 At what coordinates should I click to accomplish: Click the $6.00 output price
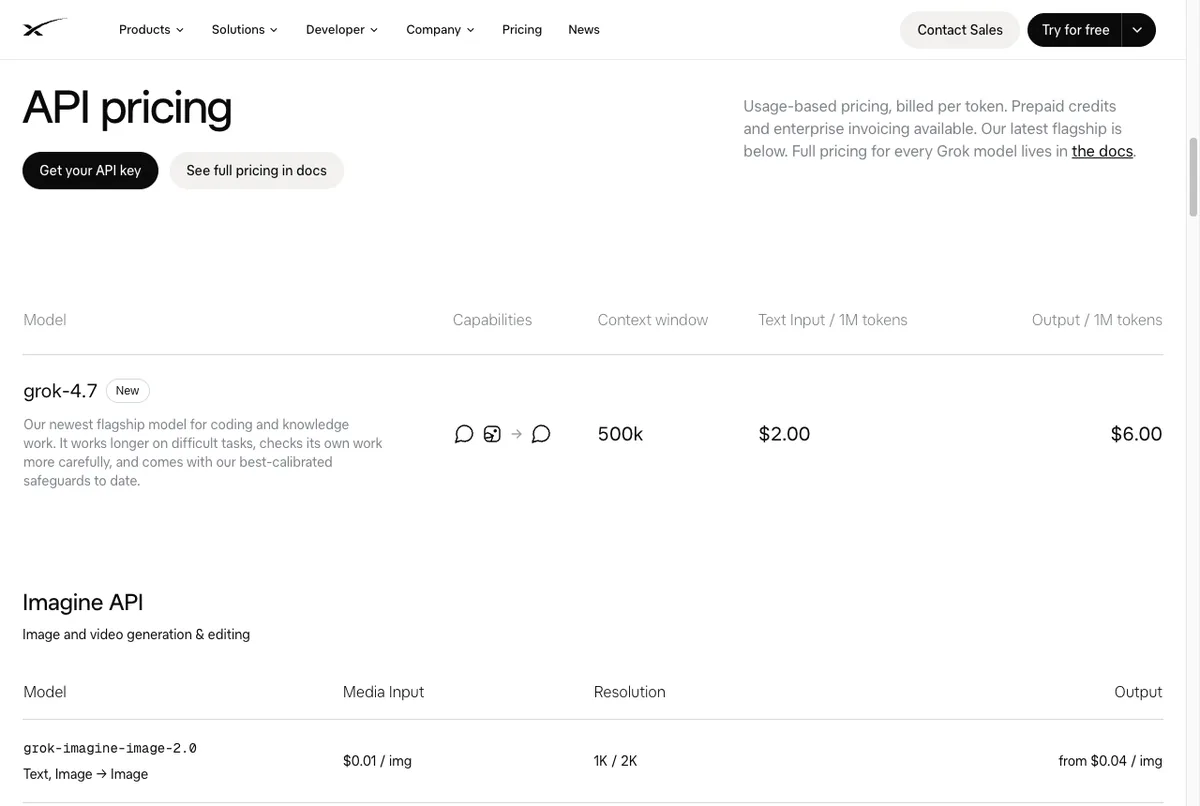[1136, 434]
